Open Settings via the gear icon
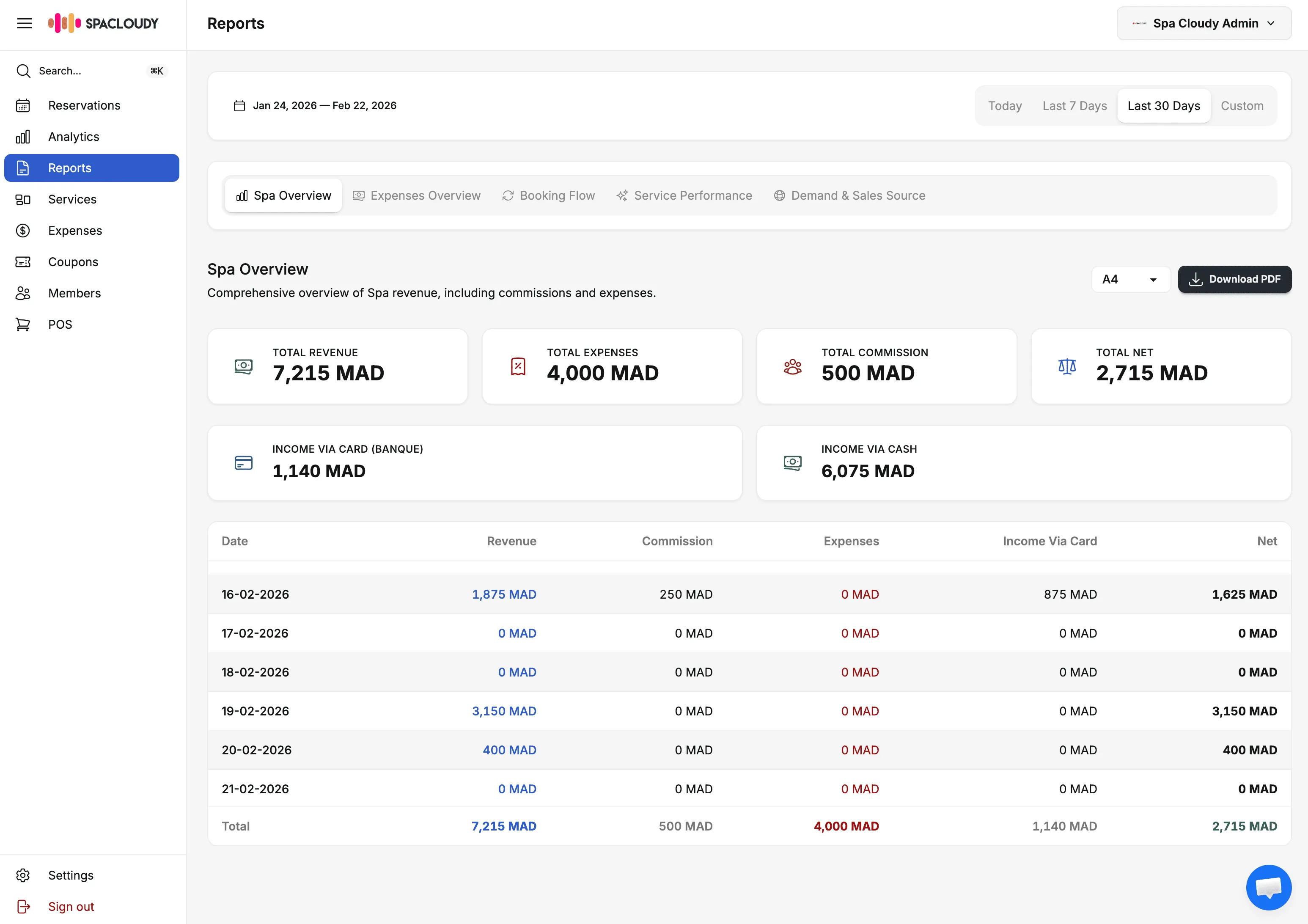 23,875
